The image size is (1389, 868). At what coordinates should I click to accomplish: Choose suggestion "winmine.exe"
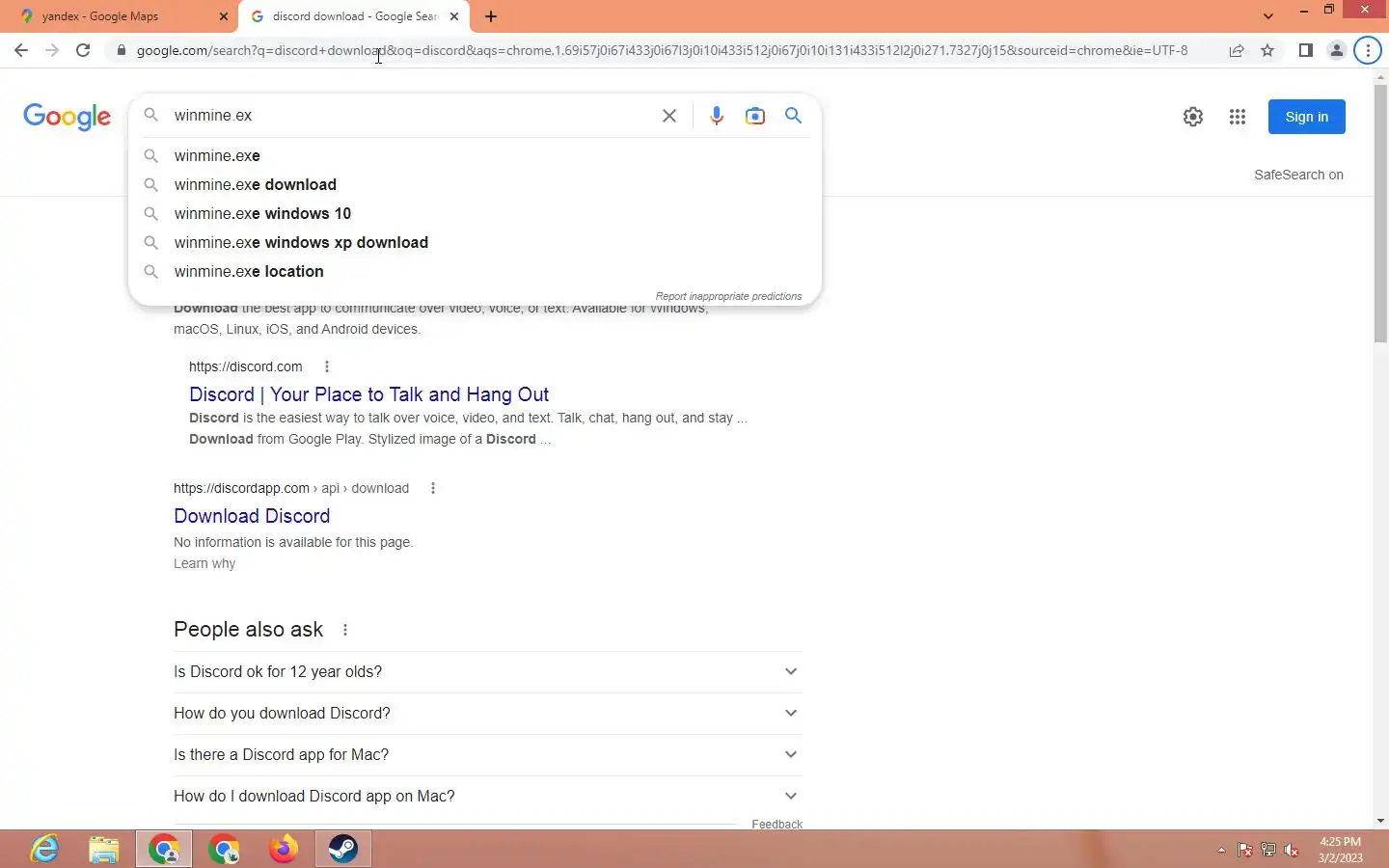[x=475, y=155]
